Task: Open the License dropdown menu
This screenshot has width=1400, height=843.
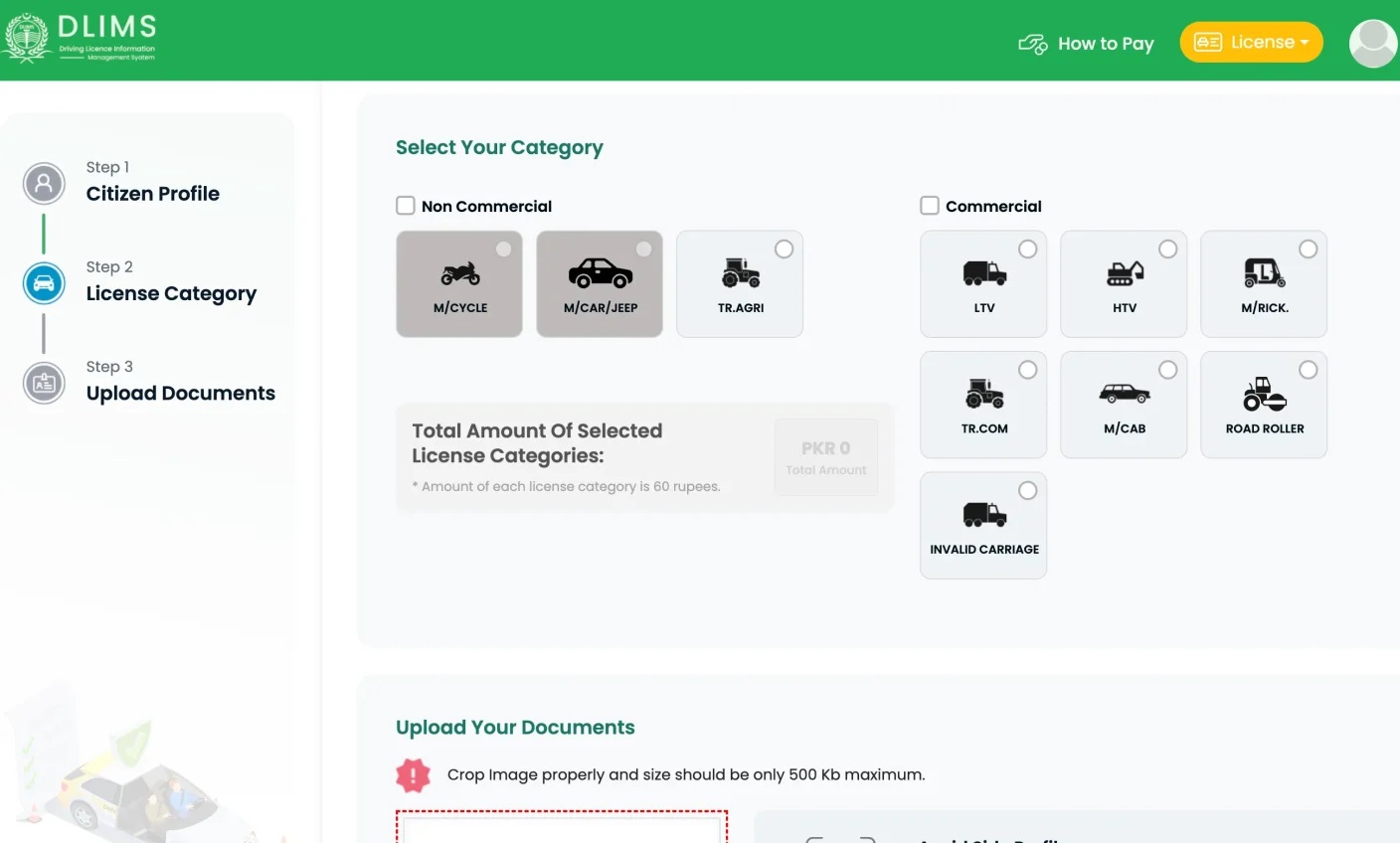Action: point(1251,43)
